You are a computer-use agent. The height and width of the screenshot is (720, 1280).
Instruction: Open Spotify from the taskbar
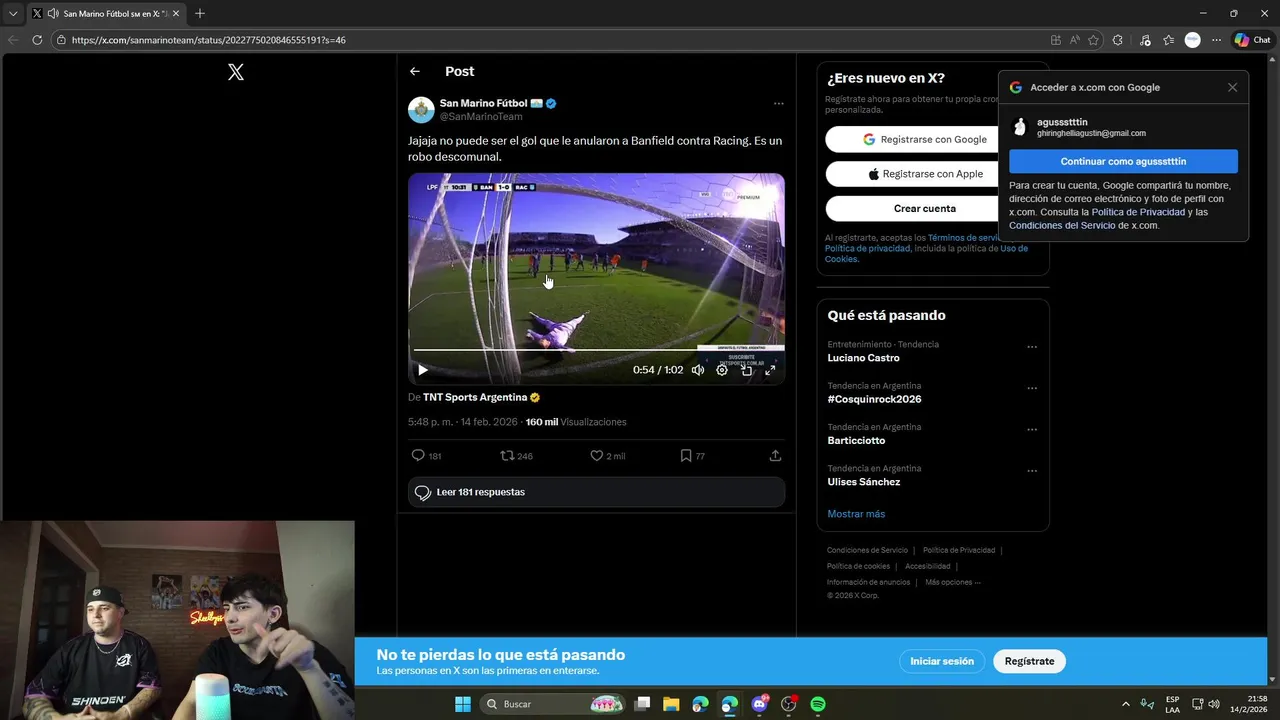pyautogui.click(x=818, y=704)
